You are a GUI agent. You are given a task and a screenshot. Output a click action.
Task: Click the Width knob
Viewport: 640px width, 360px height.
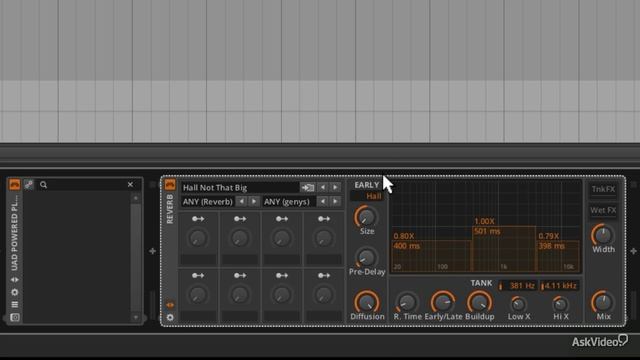(x=603, y=235)
